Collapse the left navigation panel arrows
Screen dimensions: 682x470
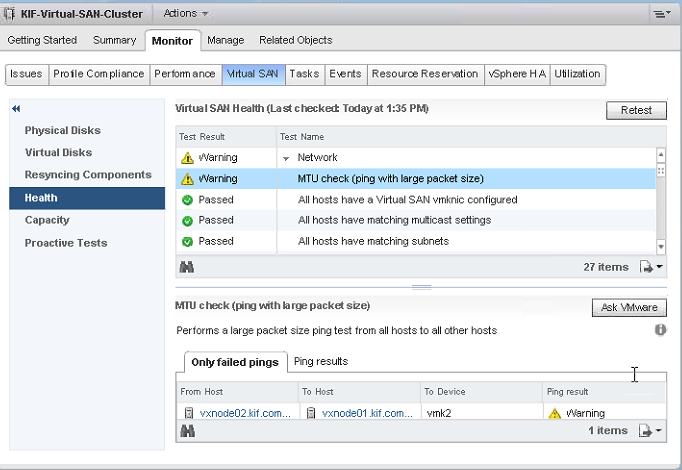click(17, 108)
